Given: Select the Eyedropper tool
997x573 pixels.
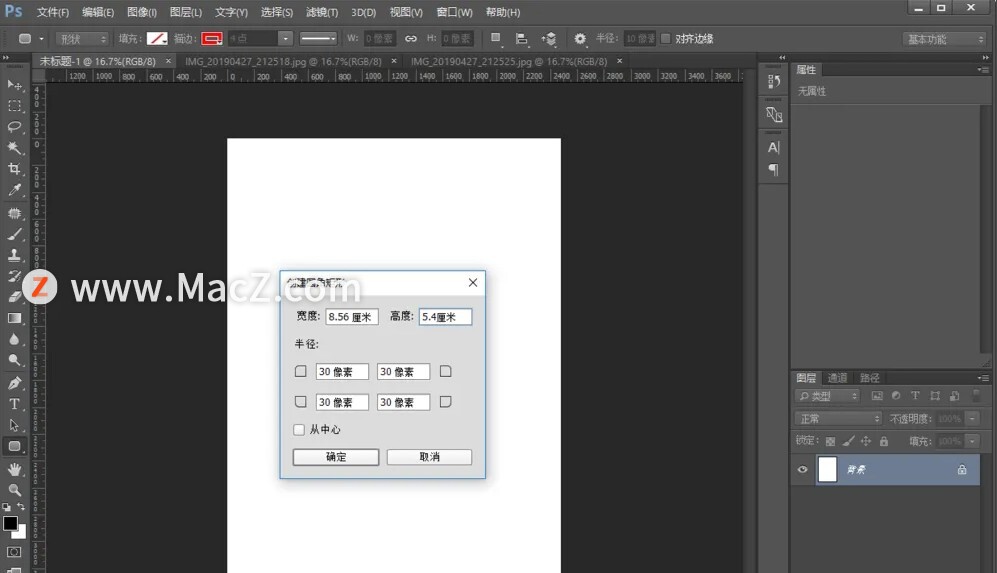Looking at the screenshot, I should coord(15,190).
